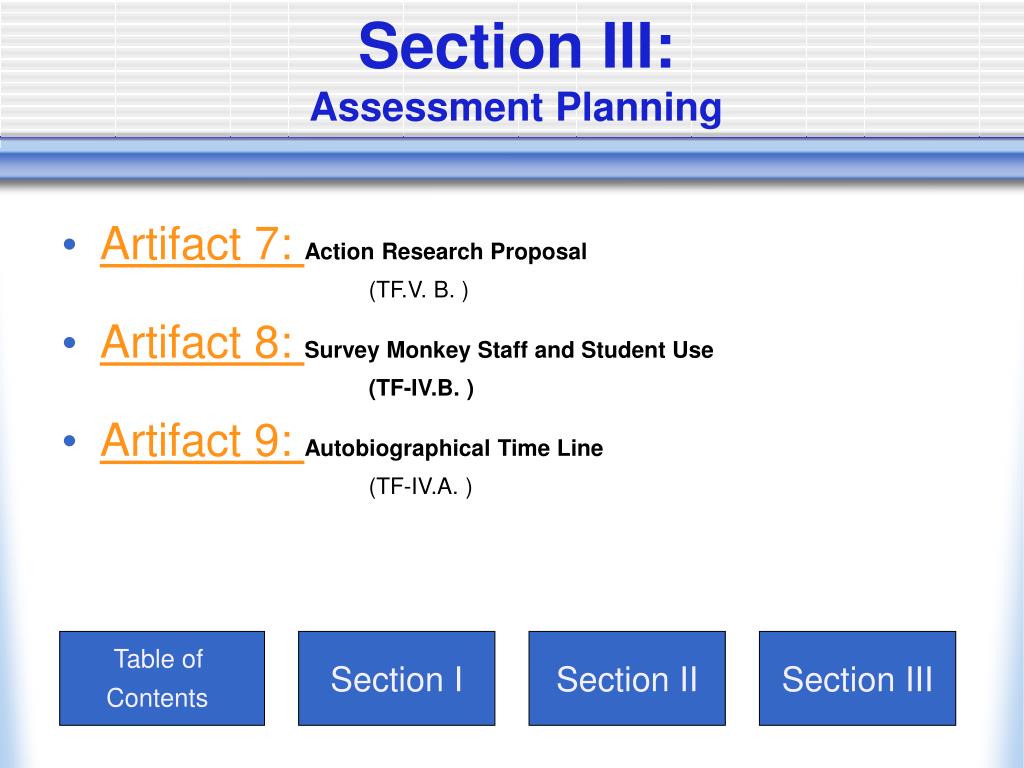Click the 'Autobiographical Time Line' text

pyautogui.click(x=454, y=449)
